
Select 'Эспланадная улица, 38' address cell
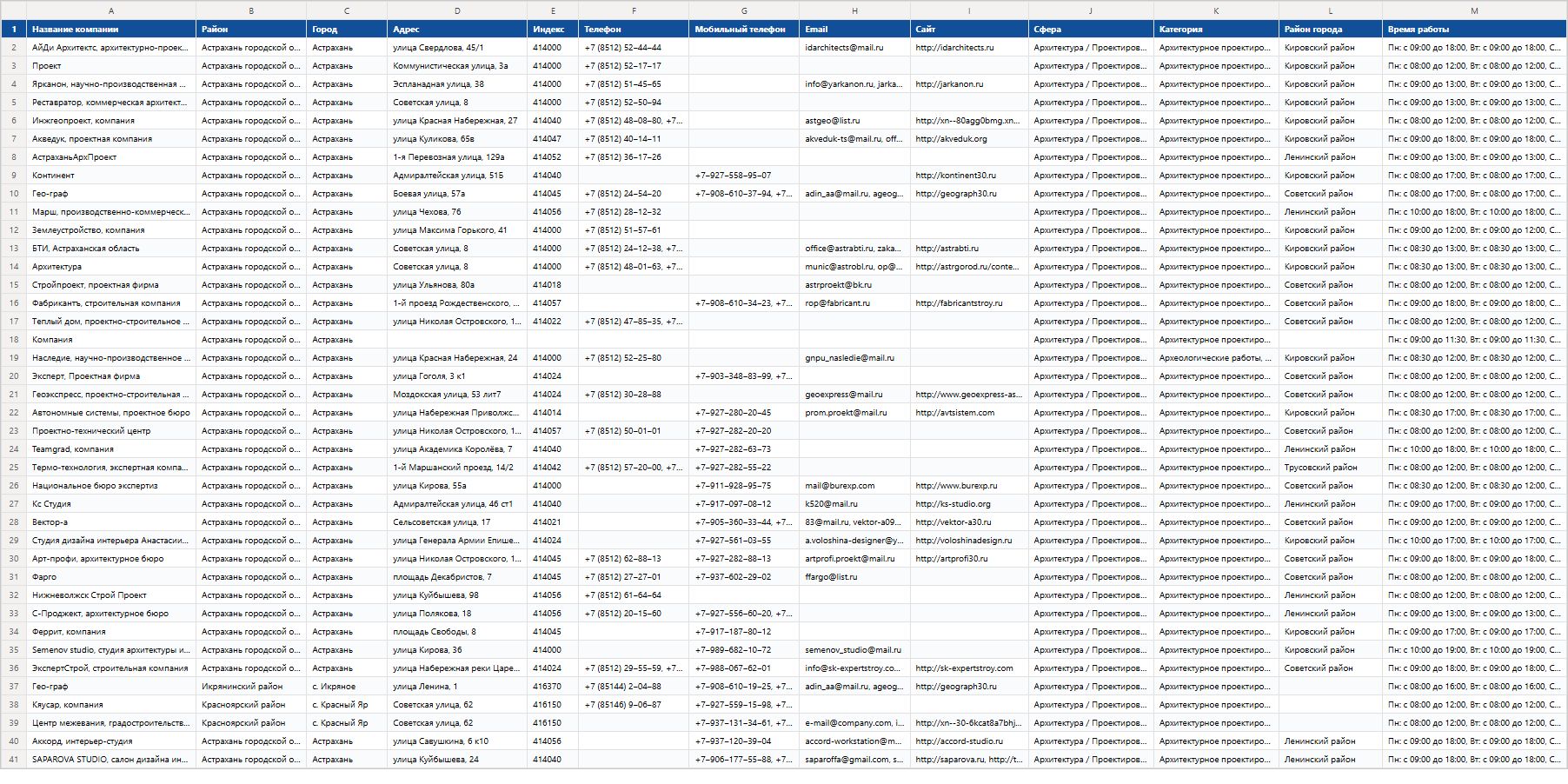tap(457, 84)
